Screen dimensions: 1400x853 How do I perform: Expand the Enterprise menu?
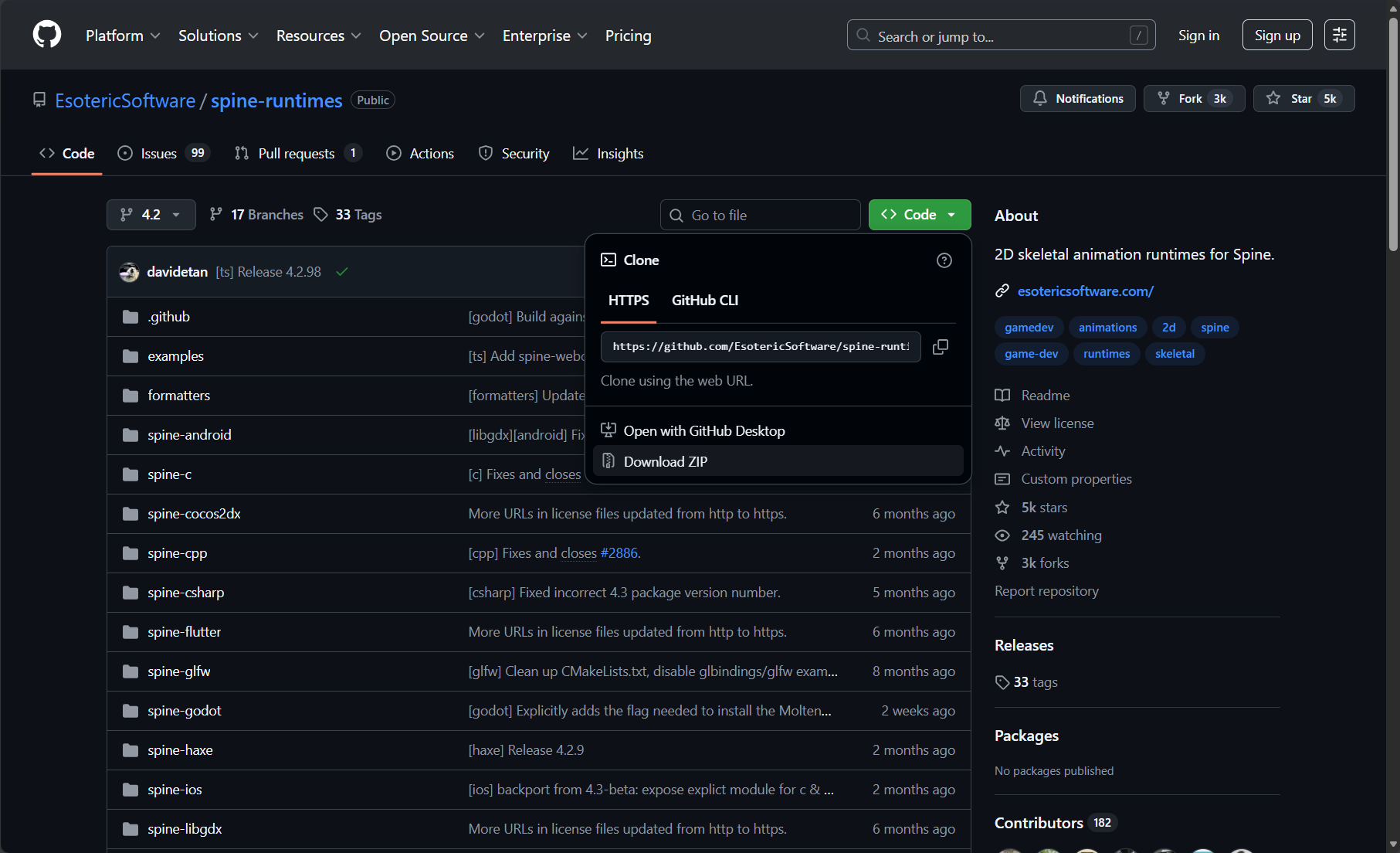coord(544,36)
